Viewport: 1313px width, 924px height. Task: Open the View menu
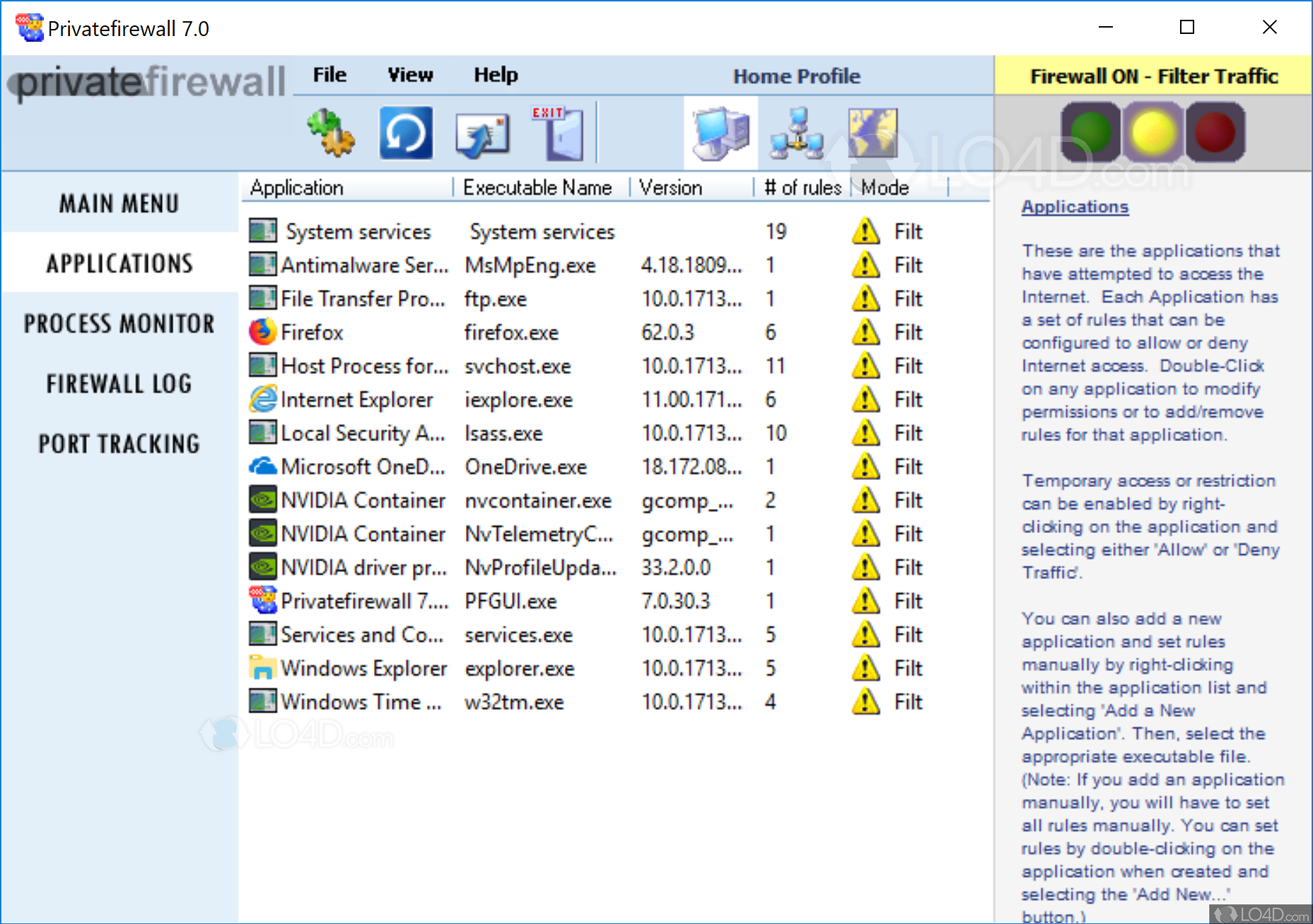pos(409,74)
